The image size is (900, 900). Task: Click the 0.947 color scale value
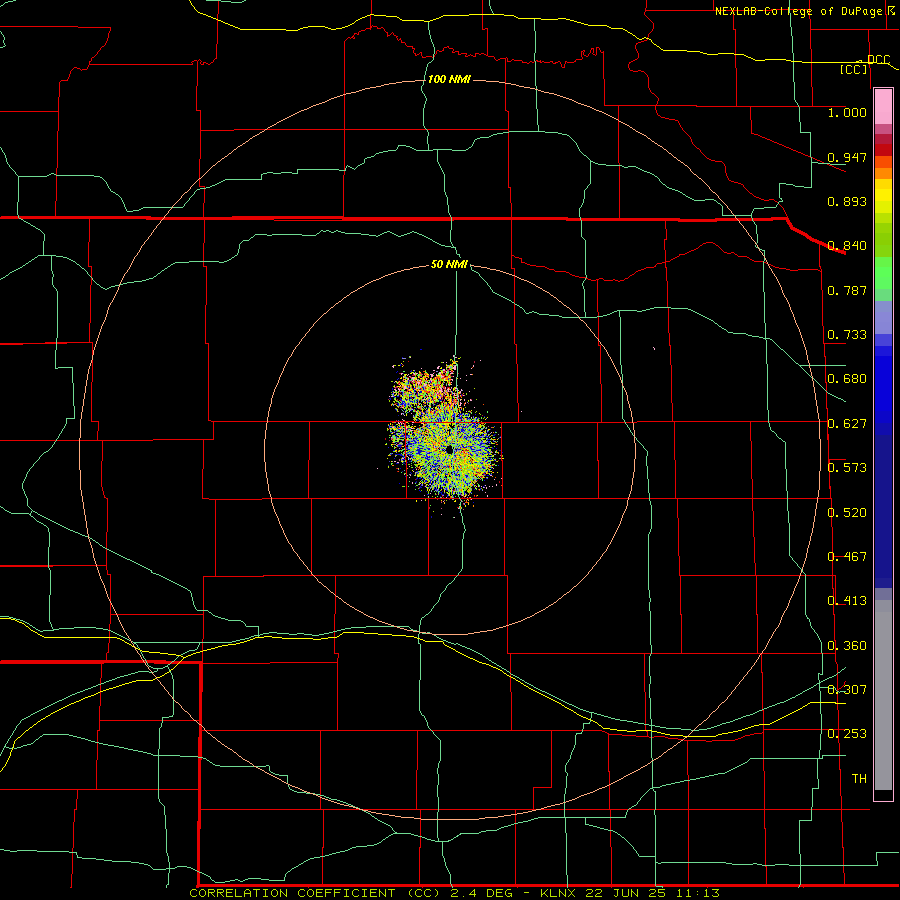pyautogui.click(x=847, y=157)
